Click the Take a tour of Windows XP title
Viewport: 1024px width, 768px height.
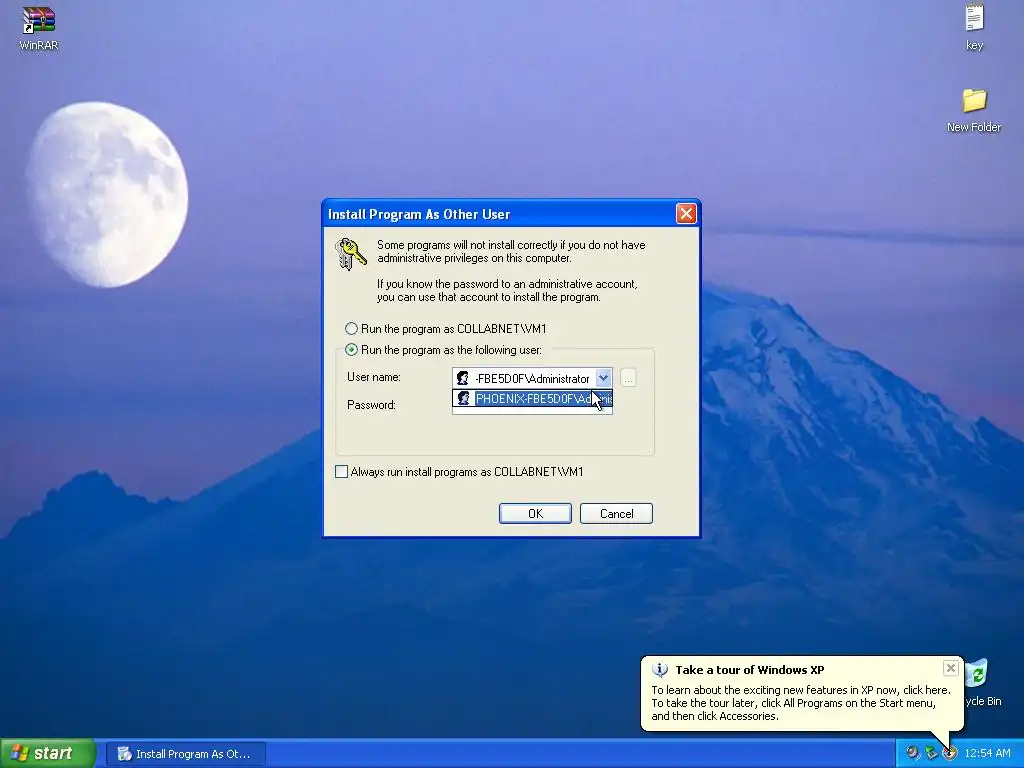750,669
